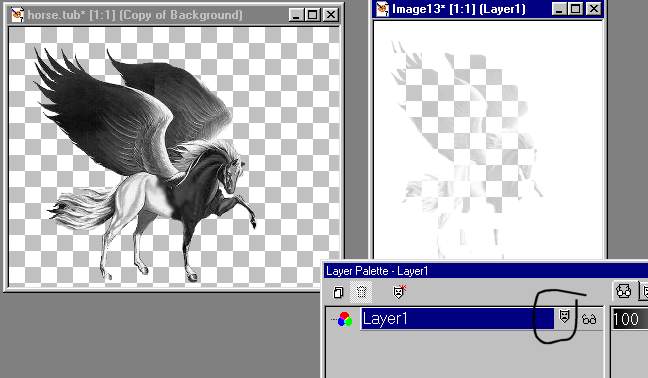Close the horse.tub image window
The image size is (648, 378).
[x=331, y=15]
